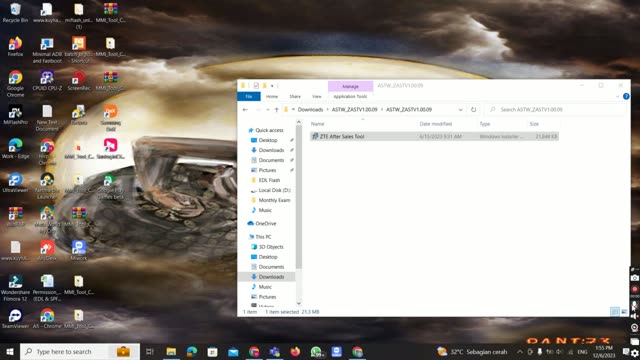The width and height of the screenshot is (640, 360).
Task: Go back using Explorer's back arrow
Action: (245, 109)
